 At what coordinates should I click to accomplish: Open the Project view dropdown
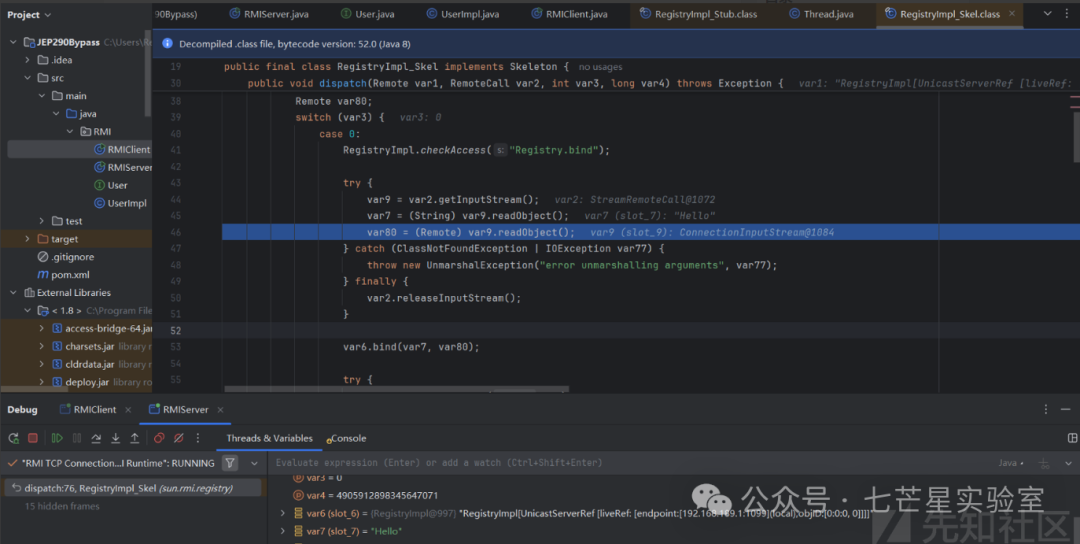point(29,14)
